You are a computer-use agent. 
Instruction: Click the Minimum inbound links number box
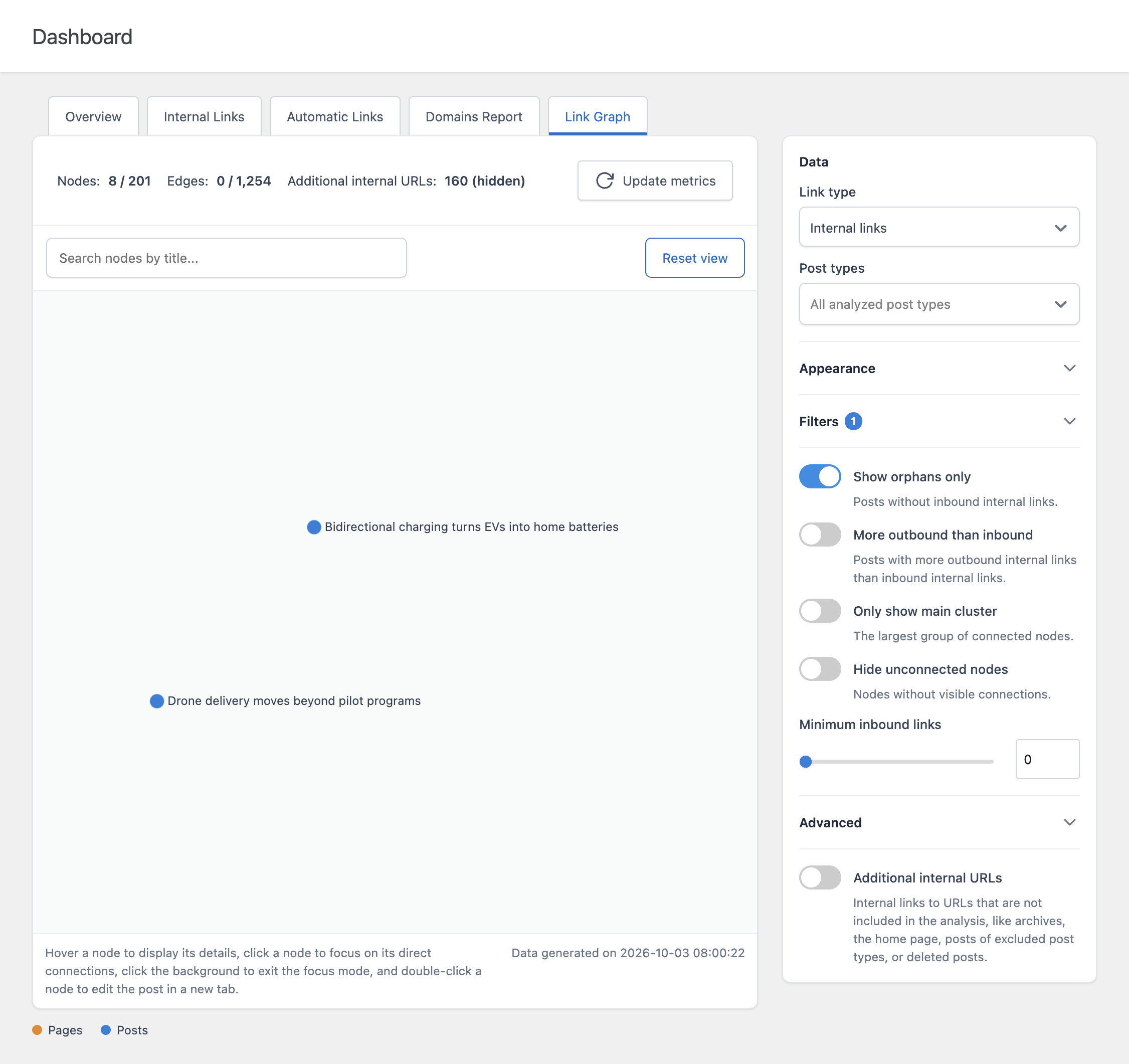[1047, 759]
